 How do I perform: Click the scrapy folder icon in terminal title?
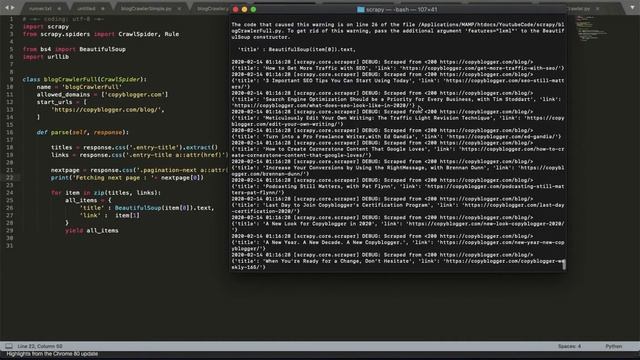(x=360, y=9)
